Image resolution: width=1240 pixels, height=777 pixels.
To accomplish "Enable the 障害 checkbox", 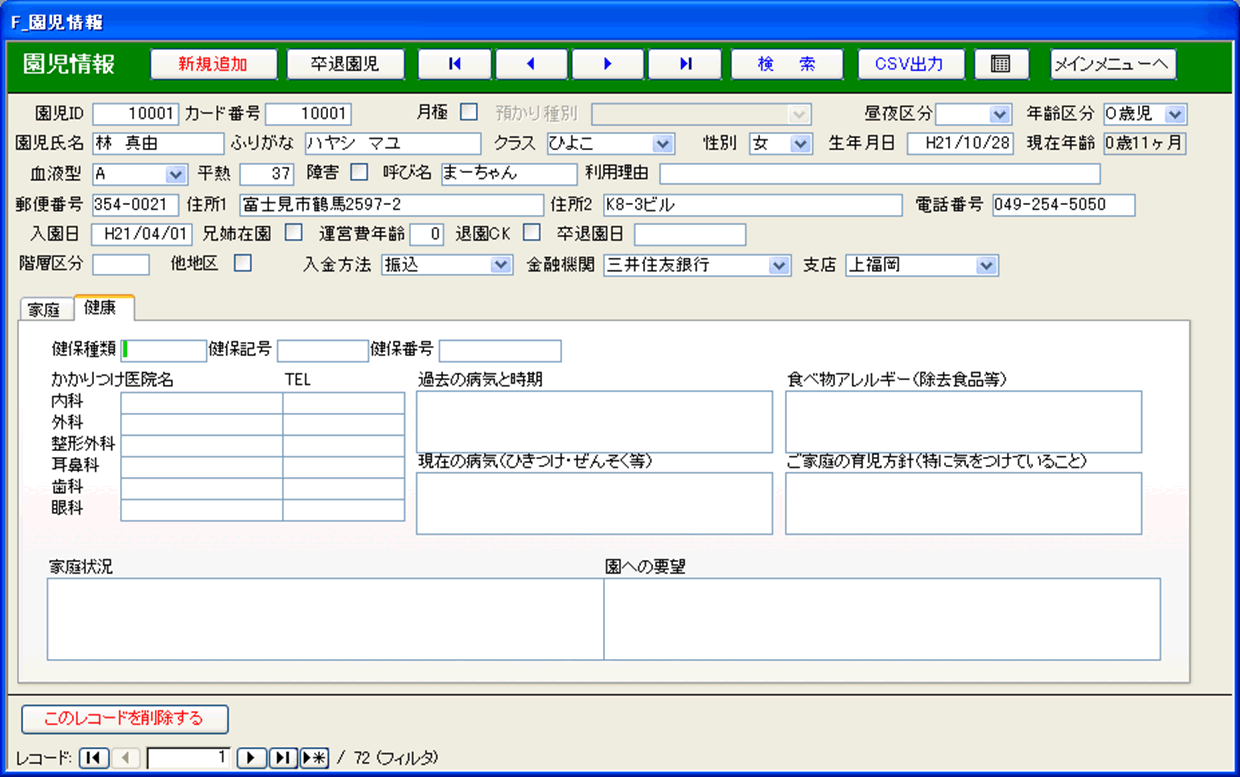I will click(x=358, y=172).
